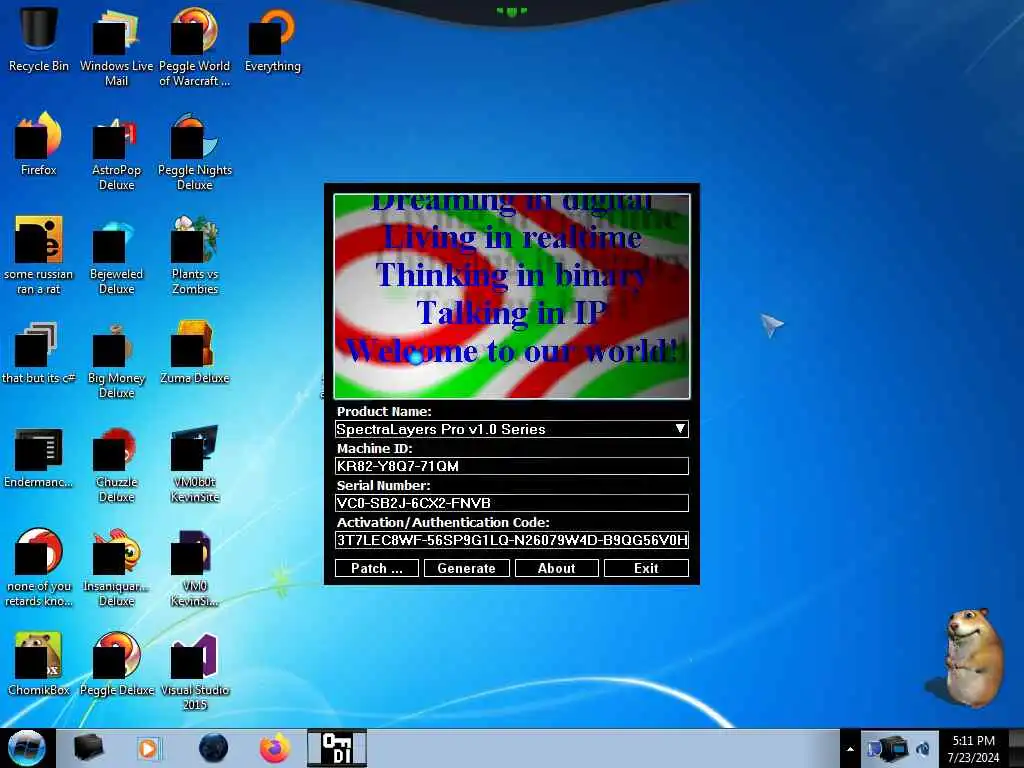Open the Windows Start menu orb
Image resolution: width=1024 pixels, height=768 pixels.
click(27, 748)
